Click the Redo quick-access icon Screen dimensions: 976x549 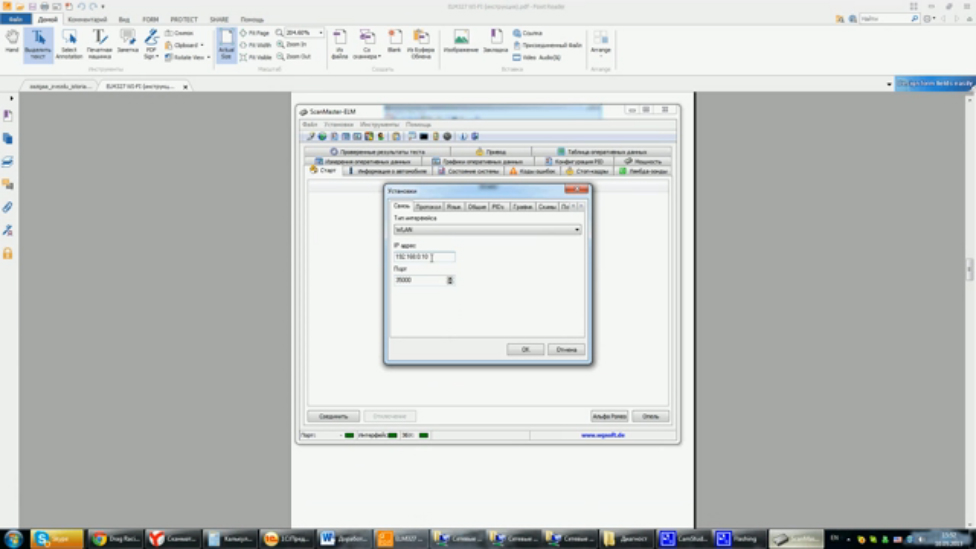click(93, 6)
